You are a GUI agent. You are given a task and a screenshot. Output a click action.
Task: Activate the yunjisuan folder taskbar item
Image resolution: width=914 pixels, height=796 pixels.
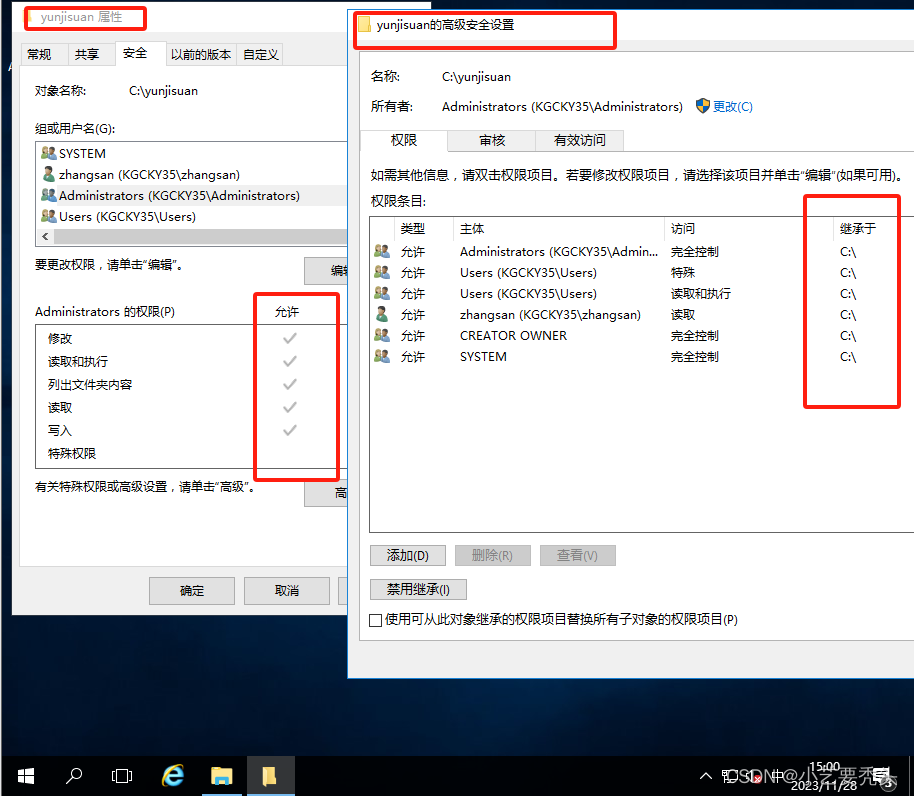[270, 776]
